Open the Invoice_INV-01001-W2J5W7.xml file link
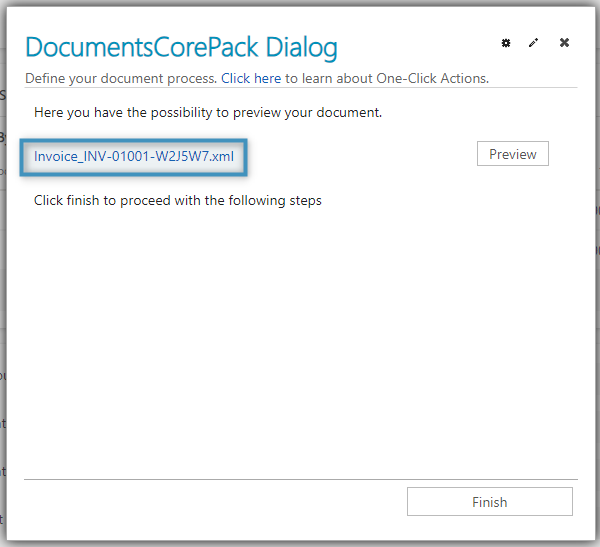The width and height of the screenshot is (600, 547). click(x=134, y=156)
